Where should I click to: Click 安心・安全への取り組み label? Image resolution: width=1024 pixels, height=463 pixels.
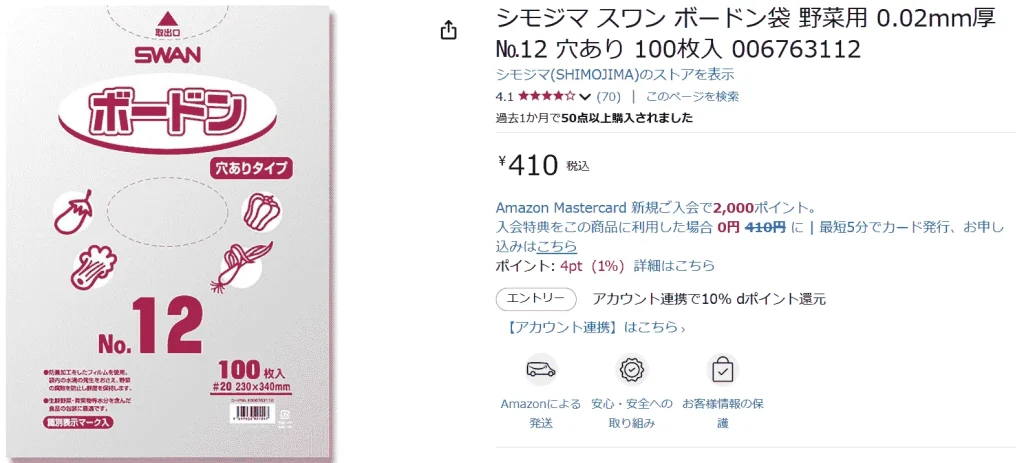tap(632, 413)
